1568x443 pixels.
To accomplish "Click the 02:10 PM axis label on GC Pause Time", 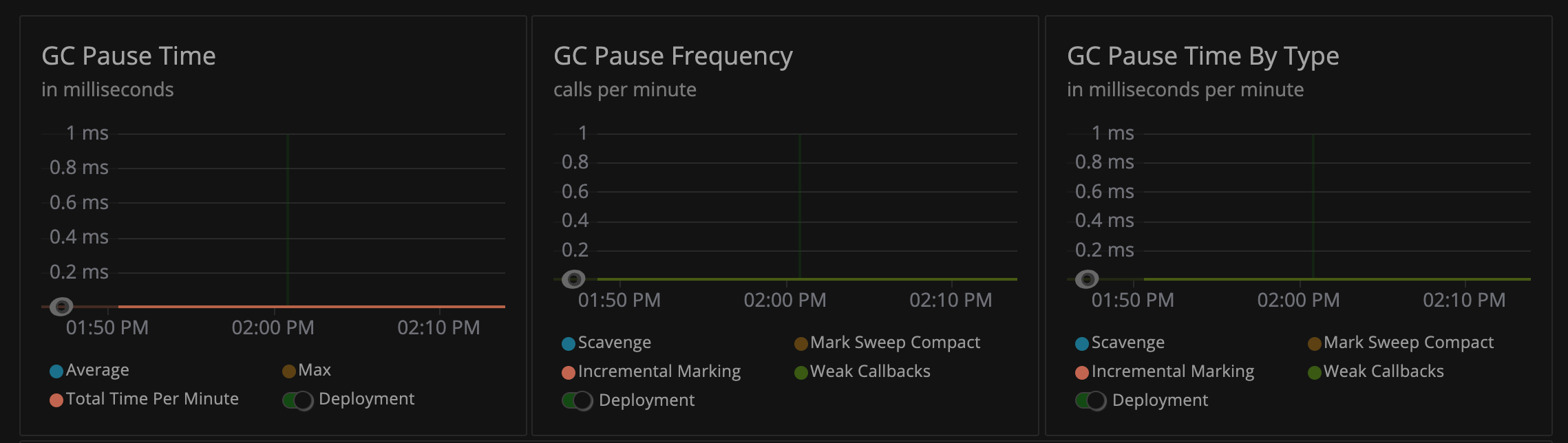I will point(439,328).
